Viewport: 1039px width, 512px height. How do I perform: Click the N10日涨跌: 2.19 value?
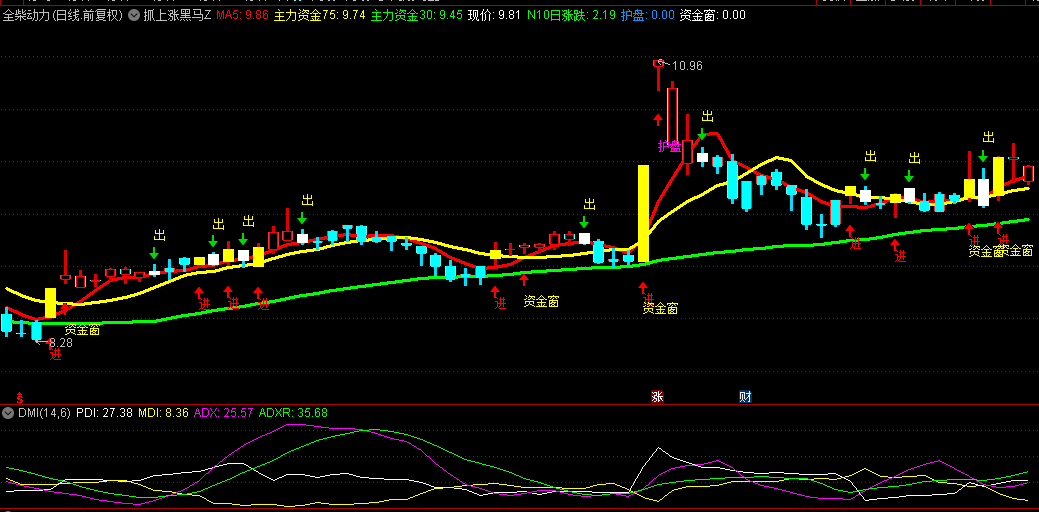tap(571, 15)
